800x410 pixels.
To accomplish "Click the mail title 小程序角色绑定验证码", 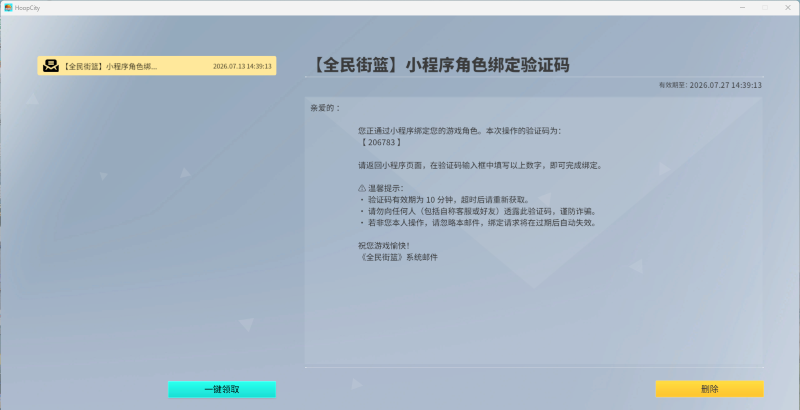I will point(439,65).
